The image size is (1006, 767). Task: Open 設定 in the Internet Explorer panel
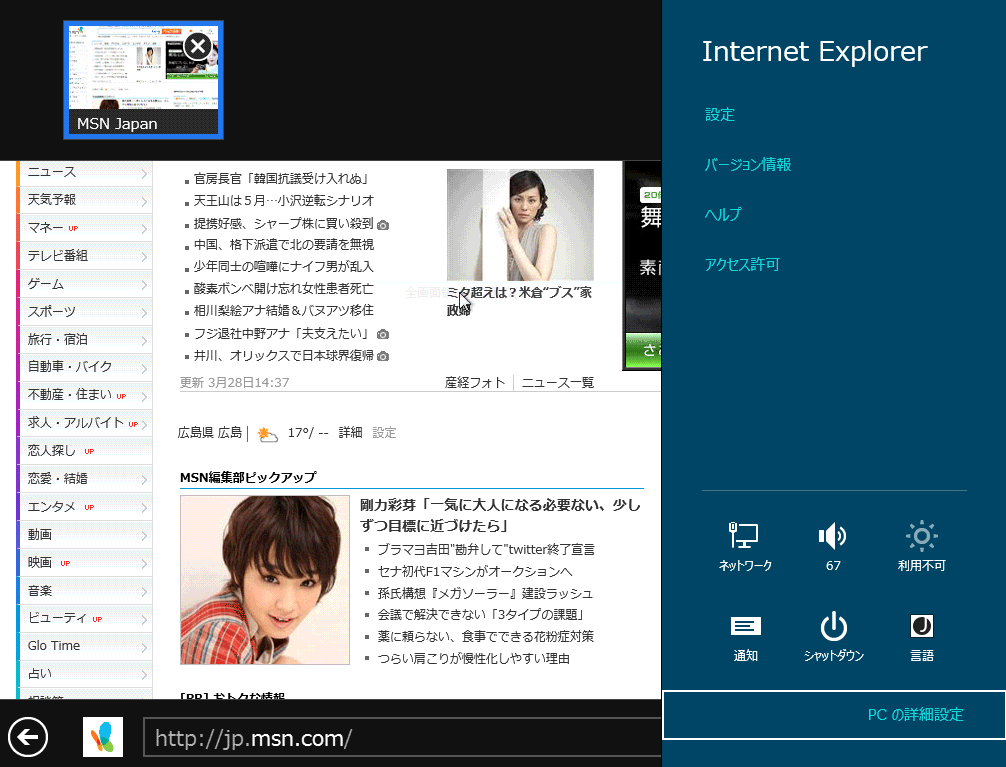click(x=720, y=115)
